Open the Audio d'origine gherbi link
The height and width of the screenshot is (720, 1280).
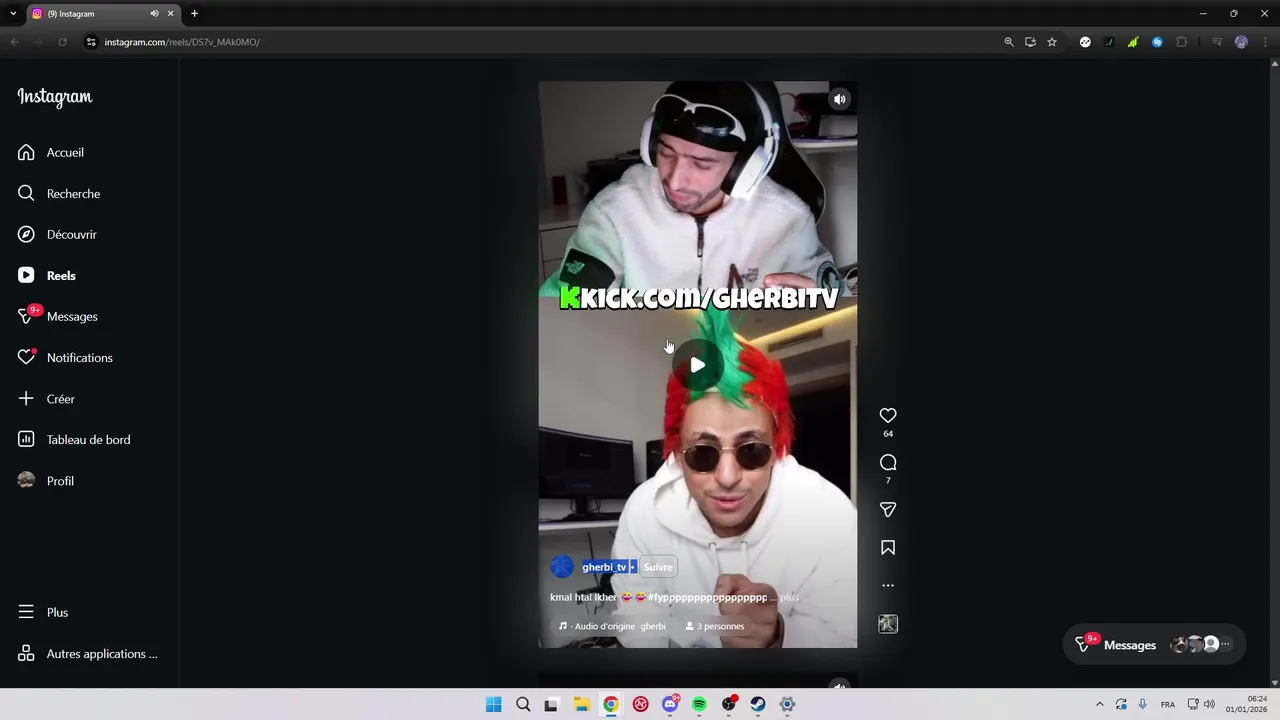613,626
